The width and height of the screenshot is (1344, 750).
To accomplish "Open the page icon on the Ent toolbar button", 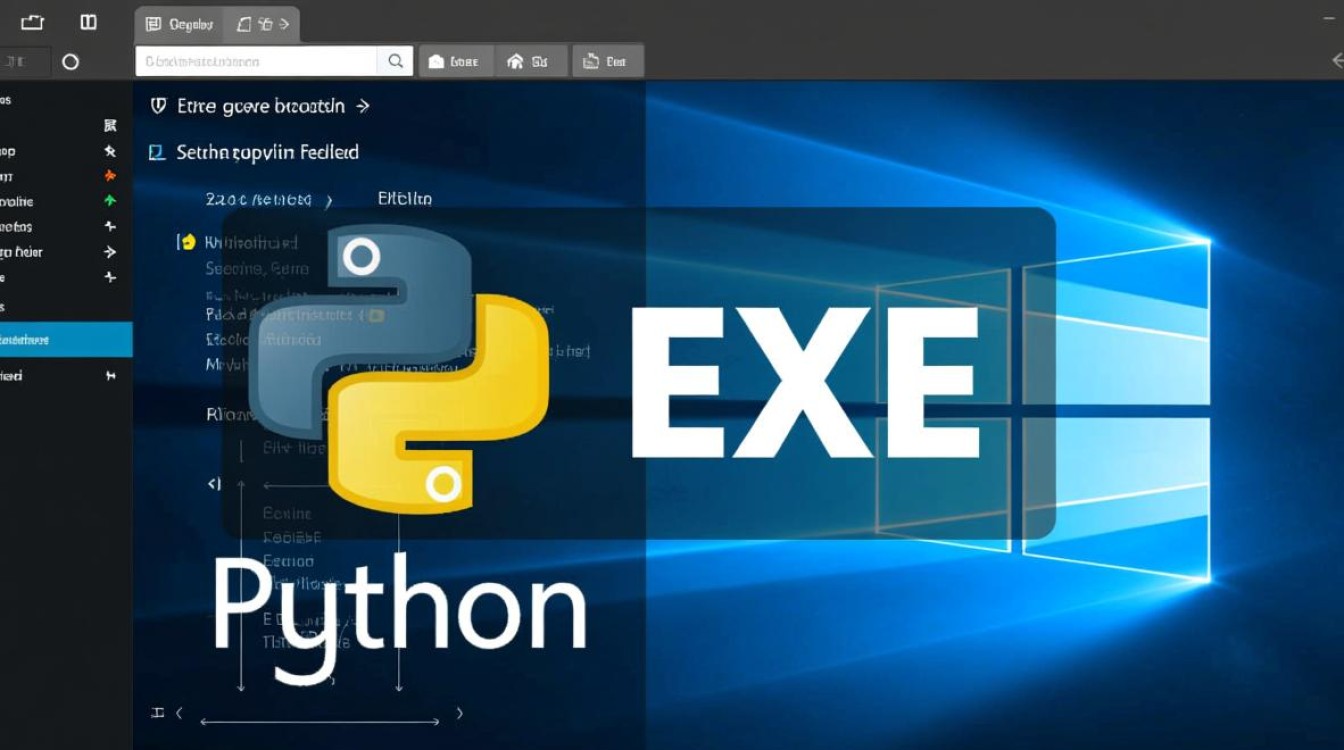I will pos(589,60).
